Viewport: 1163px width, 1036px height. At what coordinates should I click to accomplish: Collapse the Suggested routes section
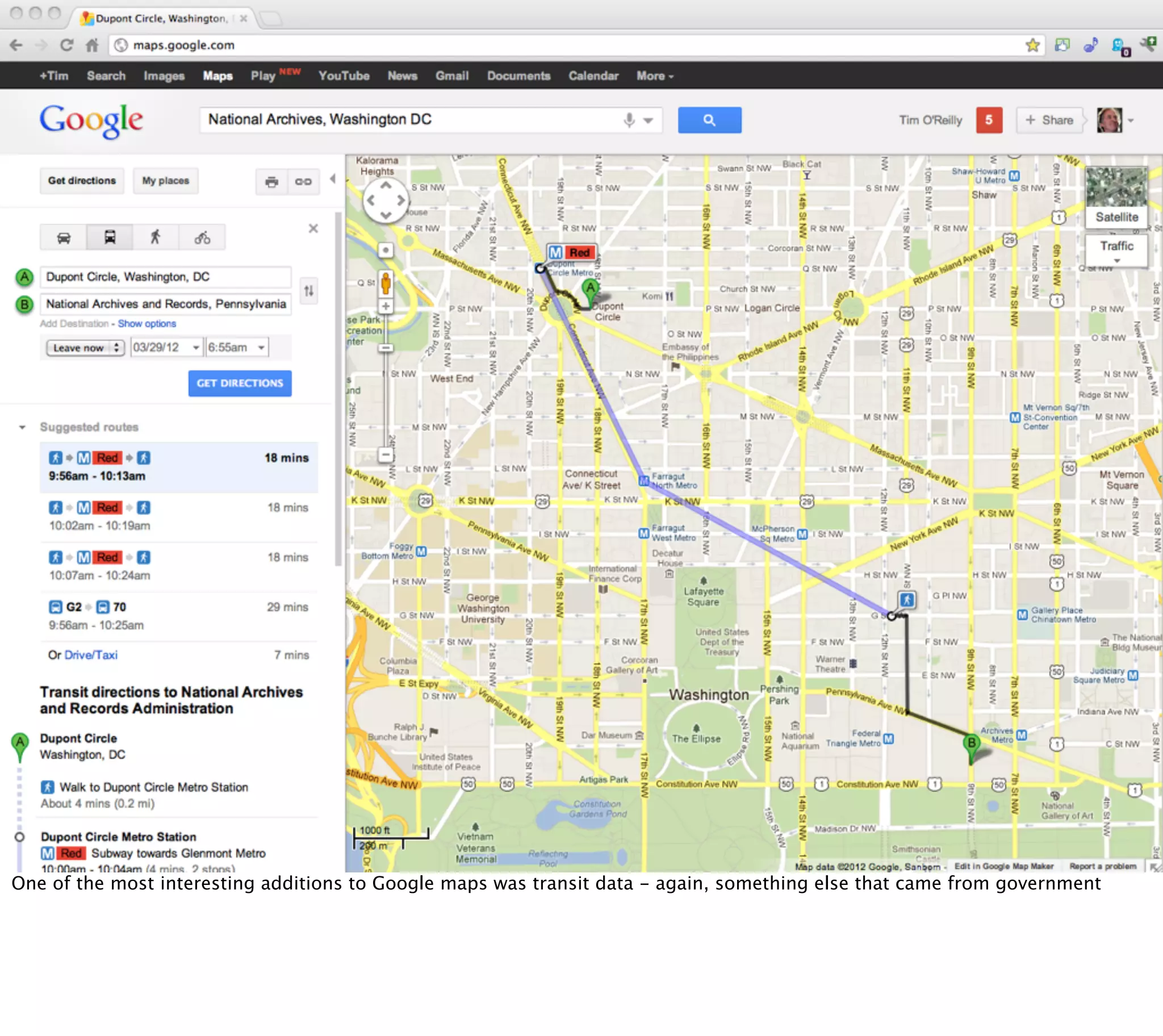pyautogui.click(x=22, y=427)
